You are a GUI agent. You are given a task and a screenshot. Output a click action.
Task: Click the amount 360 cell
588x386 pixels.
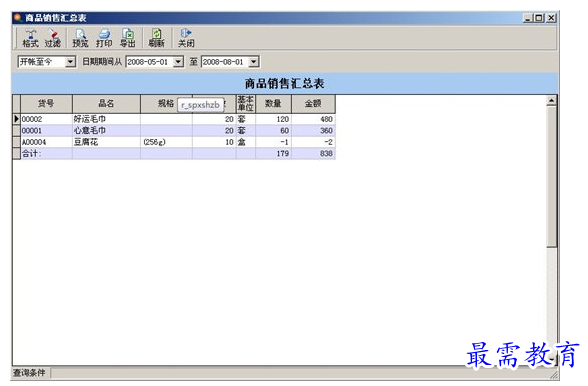coord(313,131)
